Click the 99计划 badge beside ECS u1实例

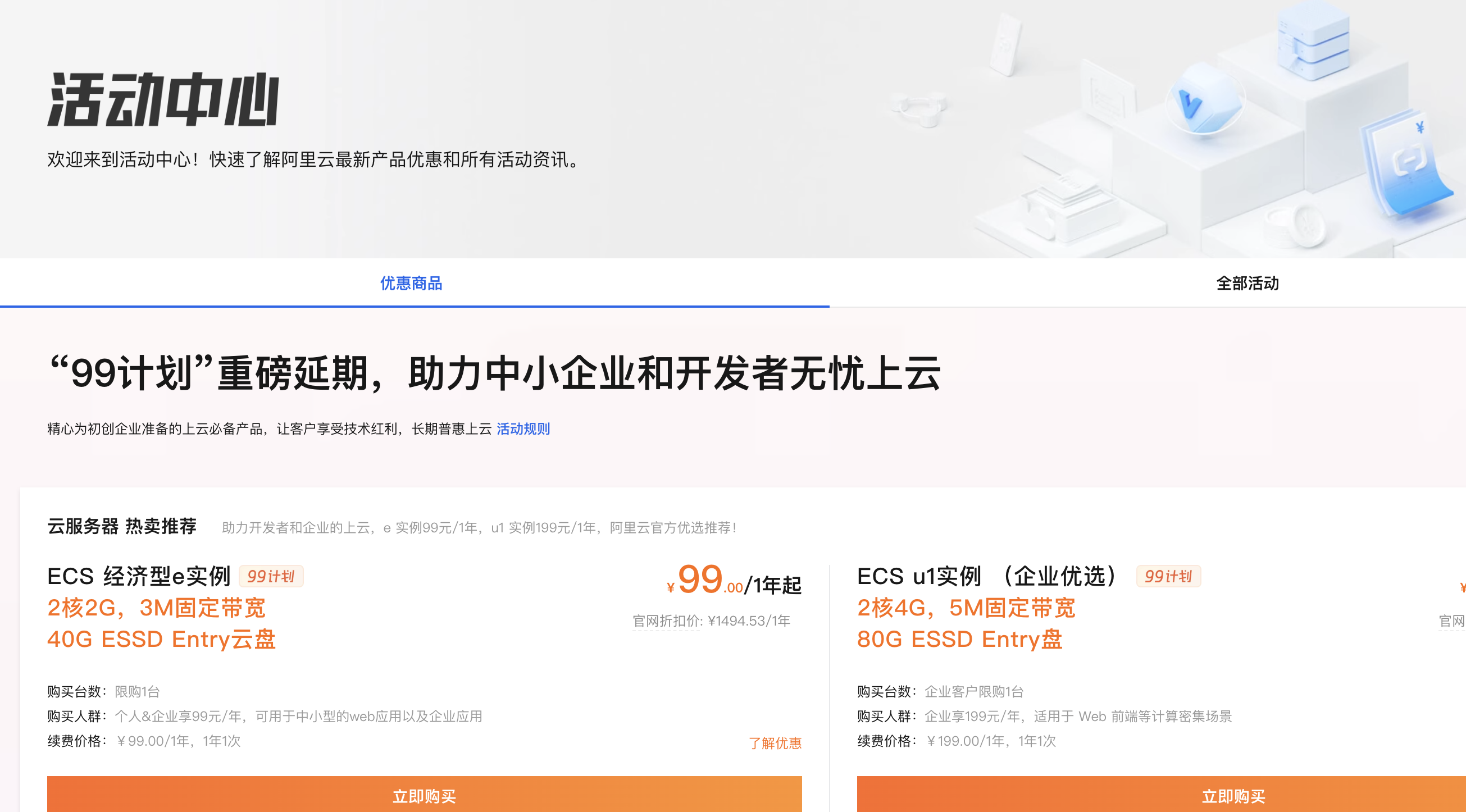pyautogui.click(x=1168, y=576)
